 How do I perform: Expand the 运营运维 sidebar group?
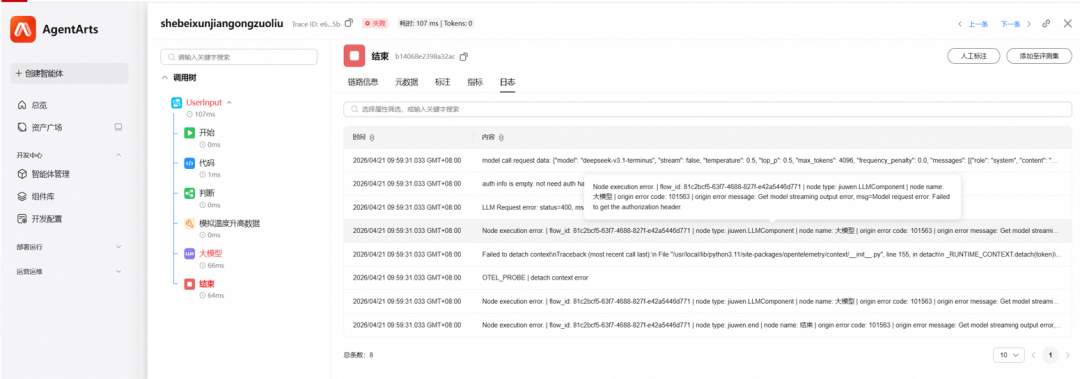[x=118, y=272]
